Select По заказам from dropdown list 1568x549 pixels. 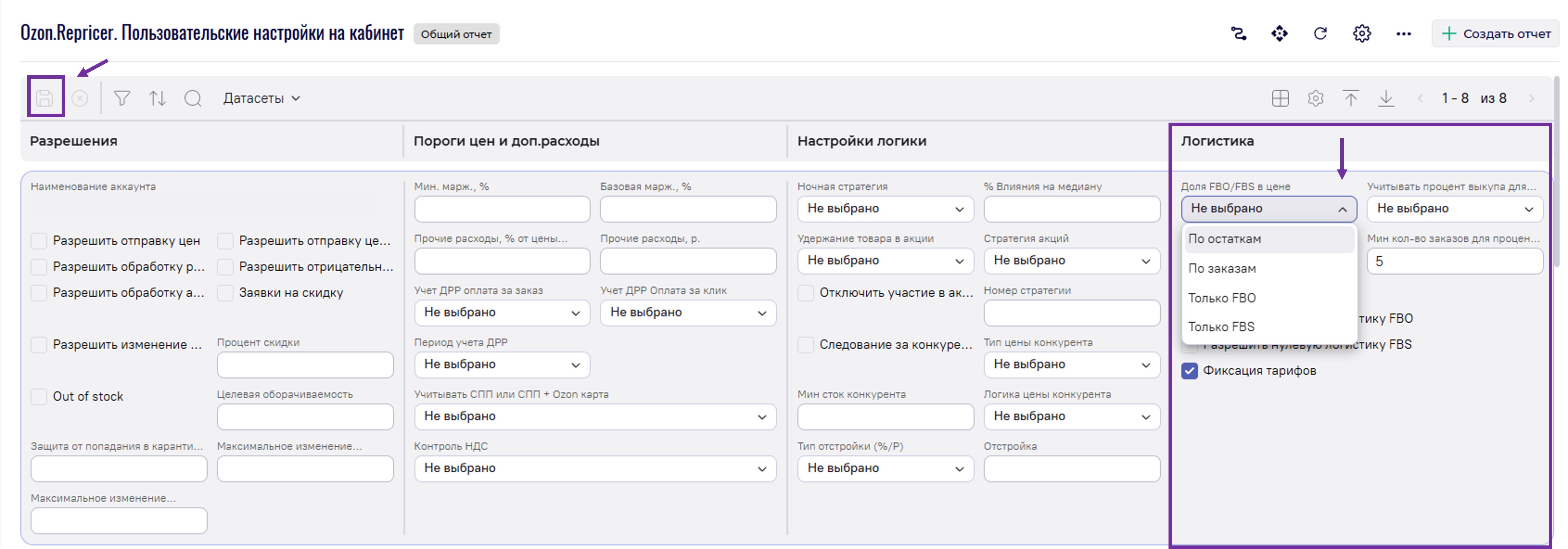[1222, 268]
